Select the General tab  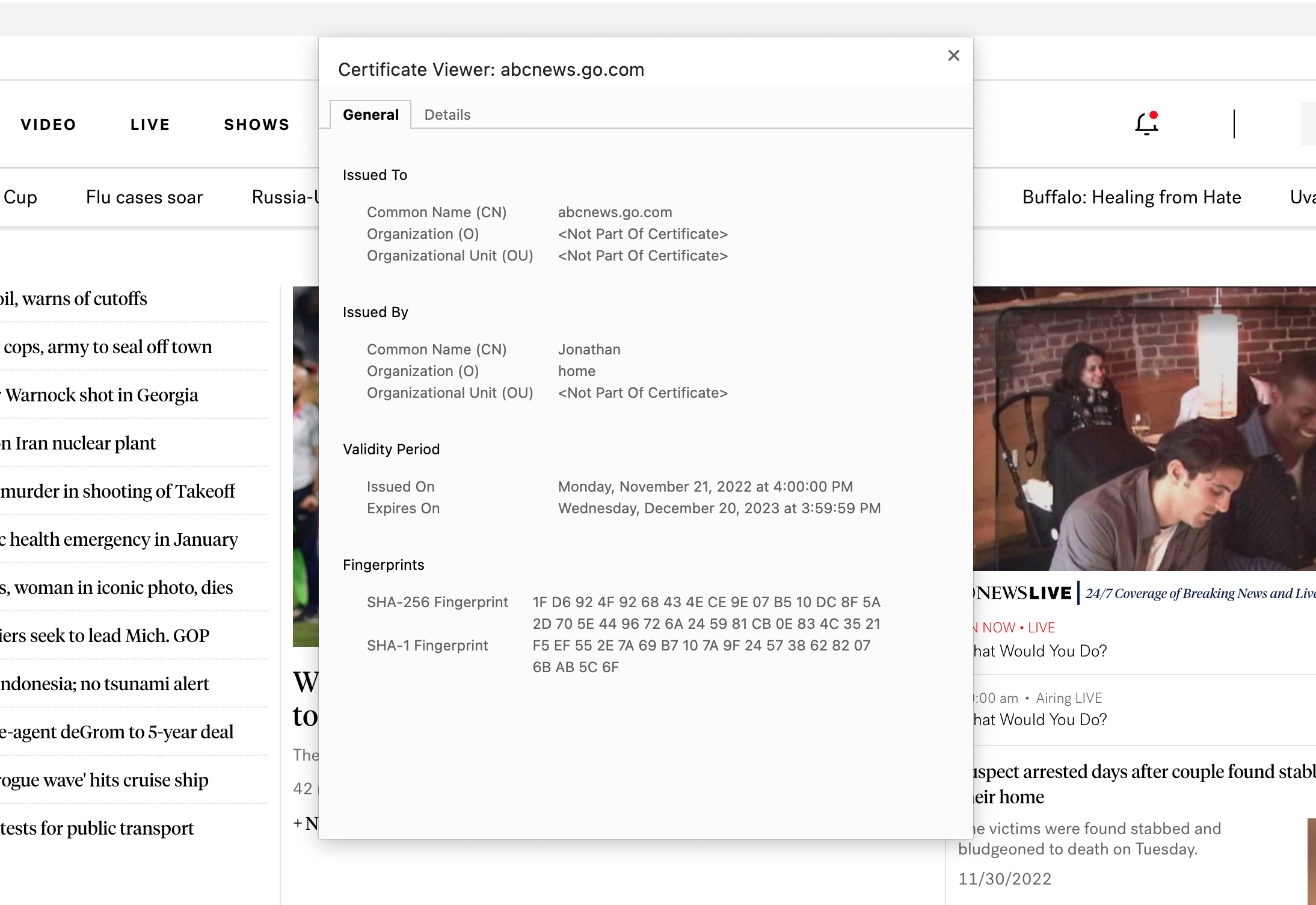pos(371,114)
